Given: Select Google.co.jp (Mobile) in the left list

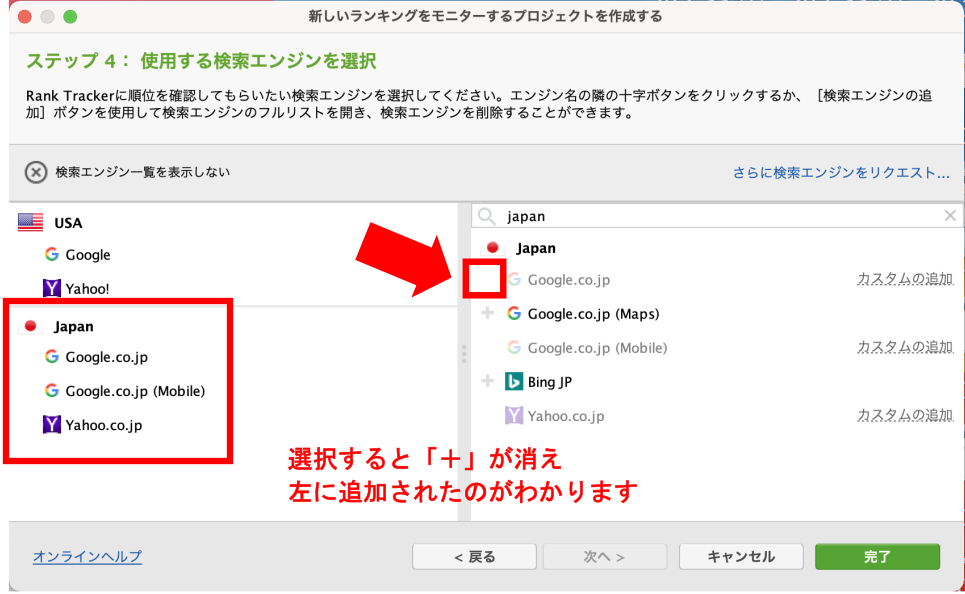Looking at the screenshot, I should 135,391.
